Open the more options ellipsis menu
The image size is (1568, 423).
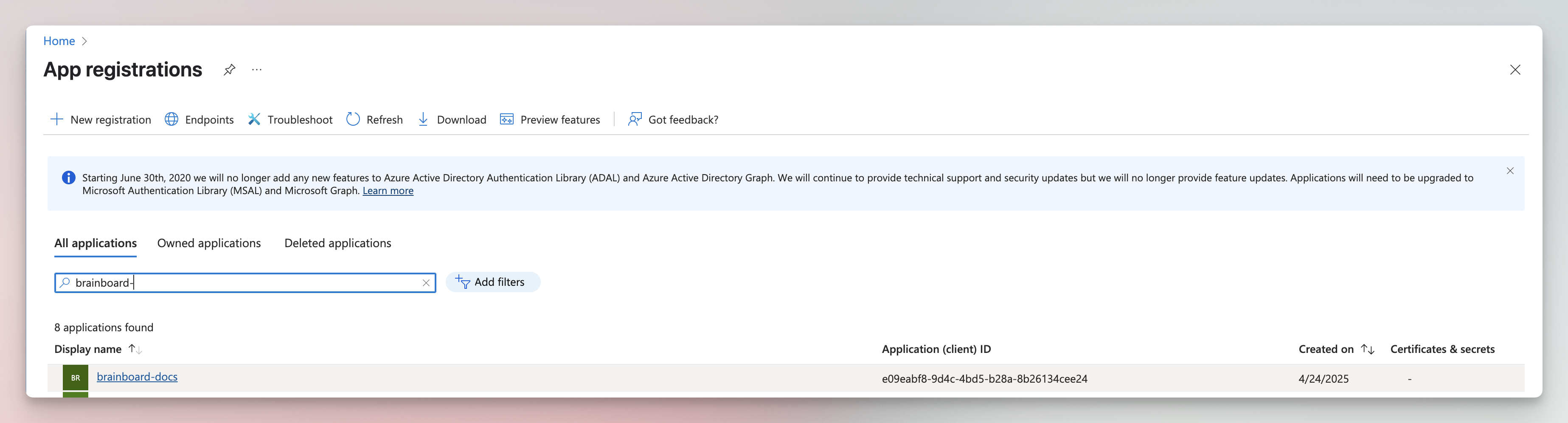[257, 70]
